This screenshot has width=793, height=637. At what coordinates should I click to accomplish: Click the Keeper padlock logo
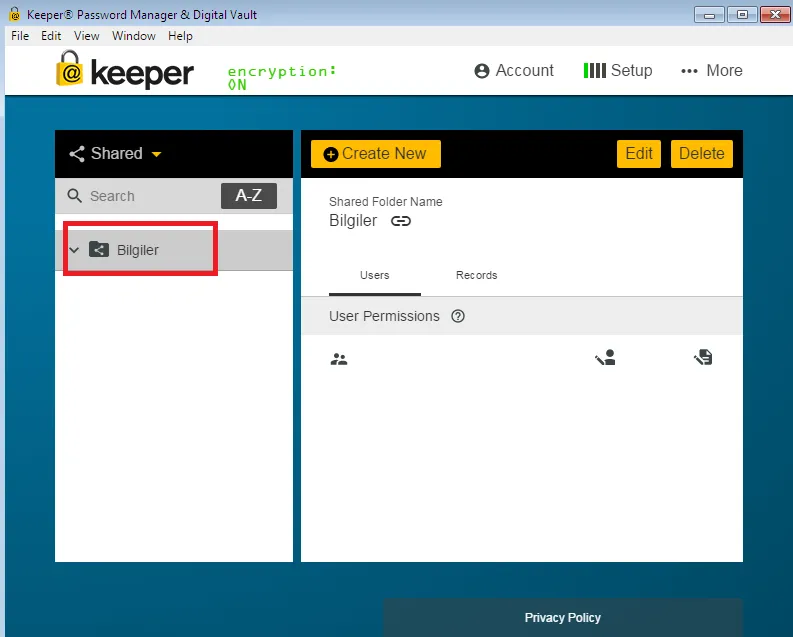(69, 68)
